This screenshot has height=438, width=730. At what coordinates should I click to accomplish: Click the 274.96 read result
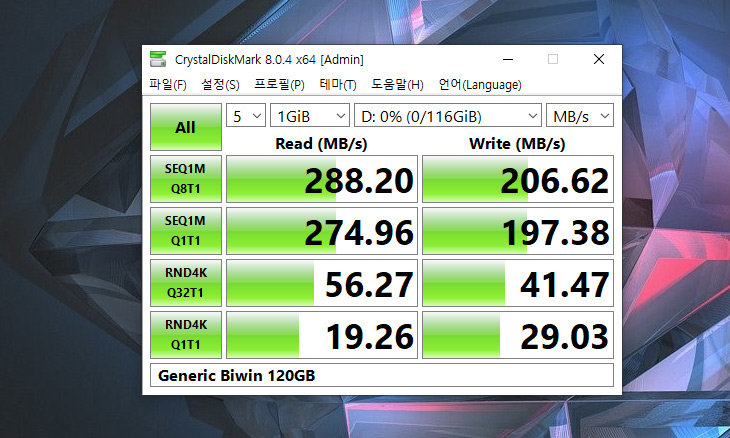(x=322, y=231)
